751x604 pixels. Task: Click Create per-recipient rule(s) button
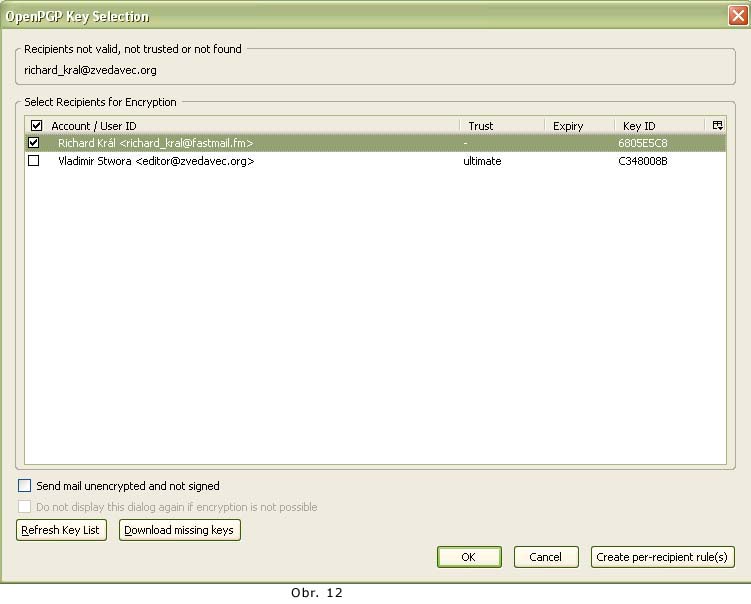coord(662,557)
